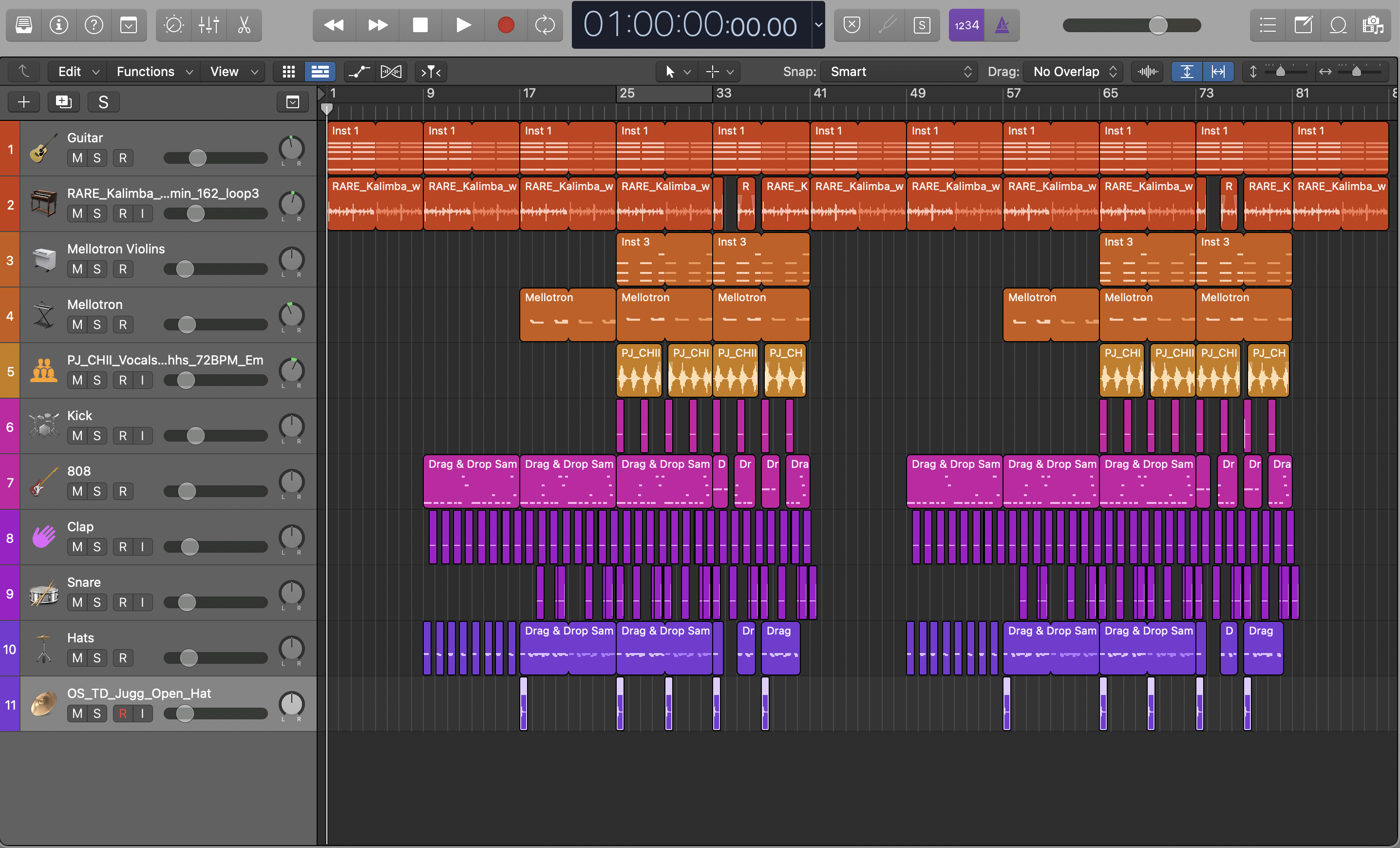Click the Replace mode X icon
Image resolution: width=1400 pixels, height=848 pixels.
(x=851, y=25)
